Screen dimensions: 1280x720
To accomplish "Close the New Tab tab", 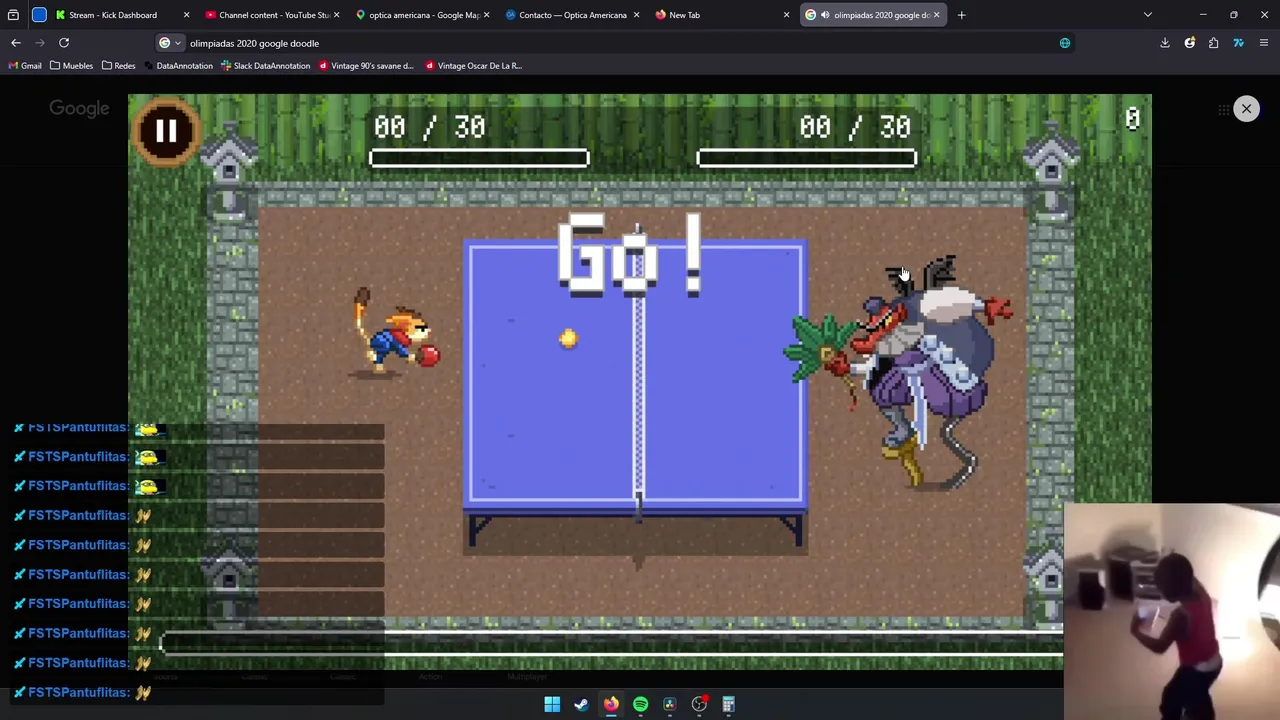I will coord(786,15).
